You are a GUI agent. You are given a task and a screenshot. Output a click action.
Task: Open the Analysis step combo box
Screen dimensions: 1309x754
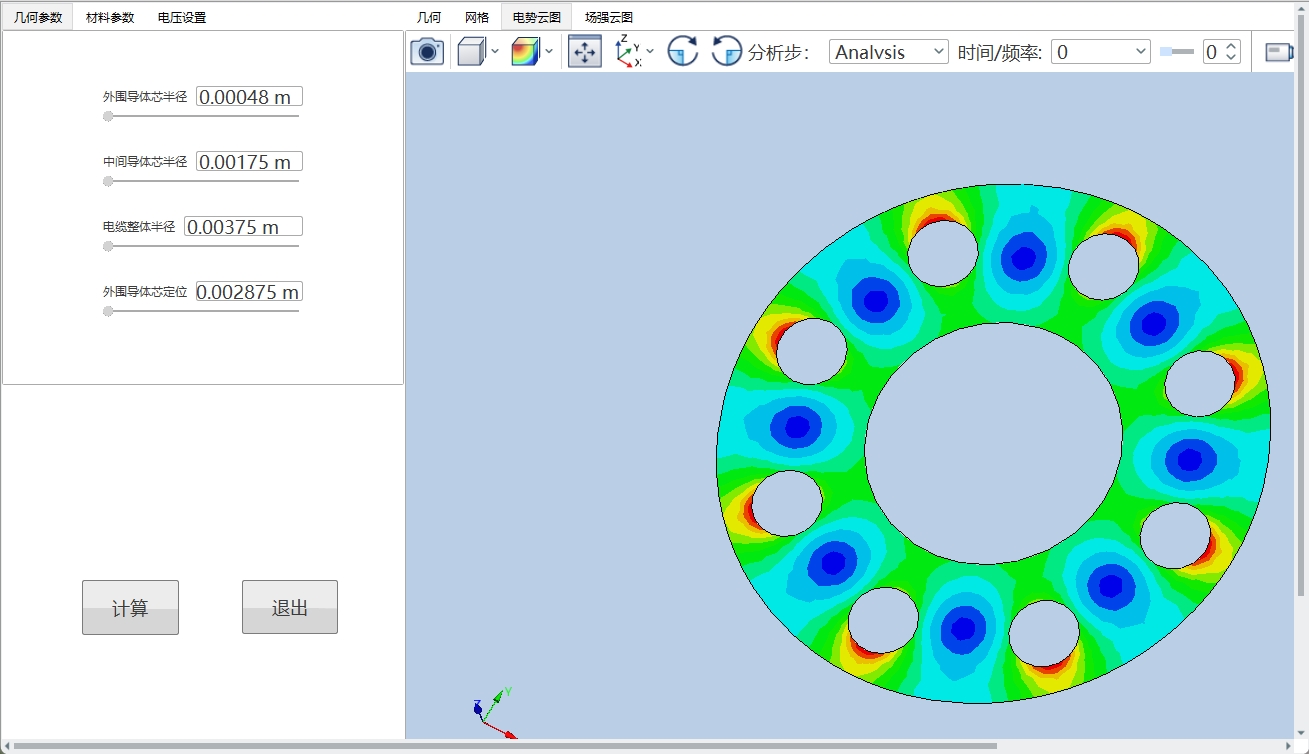(889, 52)
